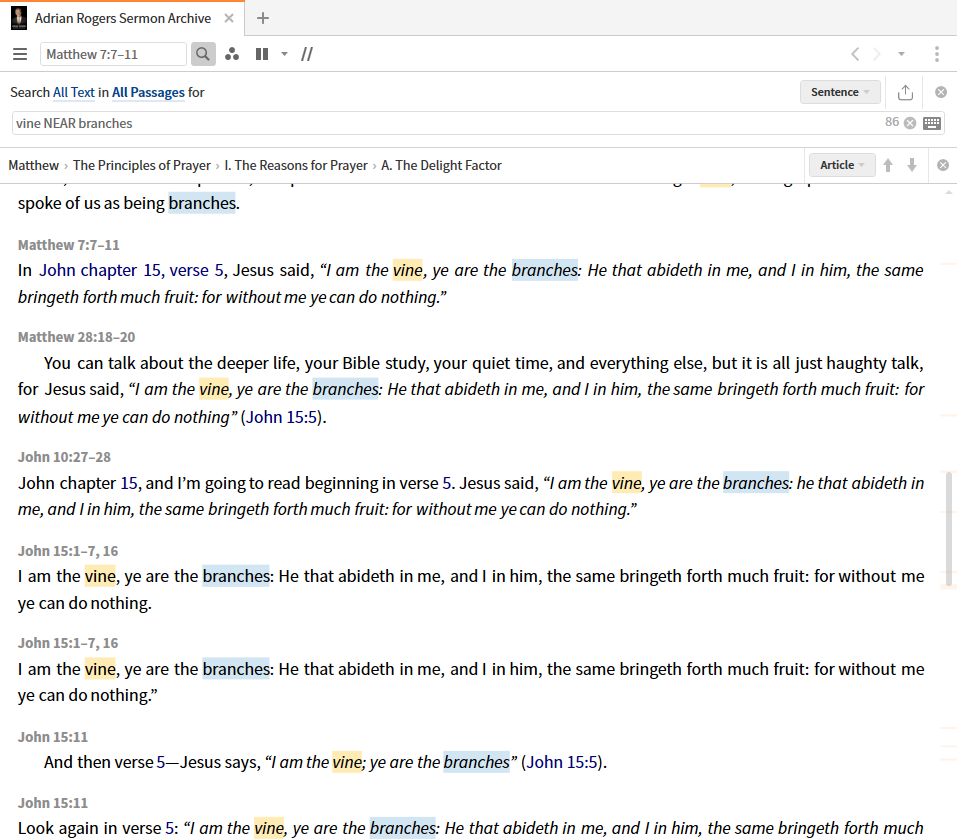
Task: Click the Matthew breadcrumb
Action: tap(34, 165)
